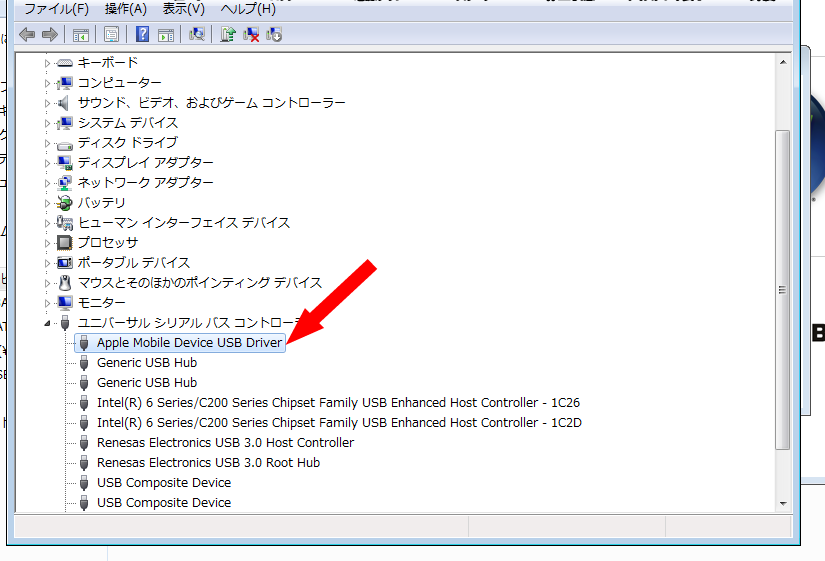
Task: Select the second Generic USB Hub entry
Action: click(147, 383)
